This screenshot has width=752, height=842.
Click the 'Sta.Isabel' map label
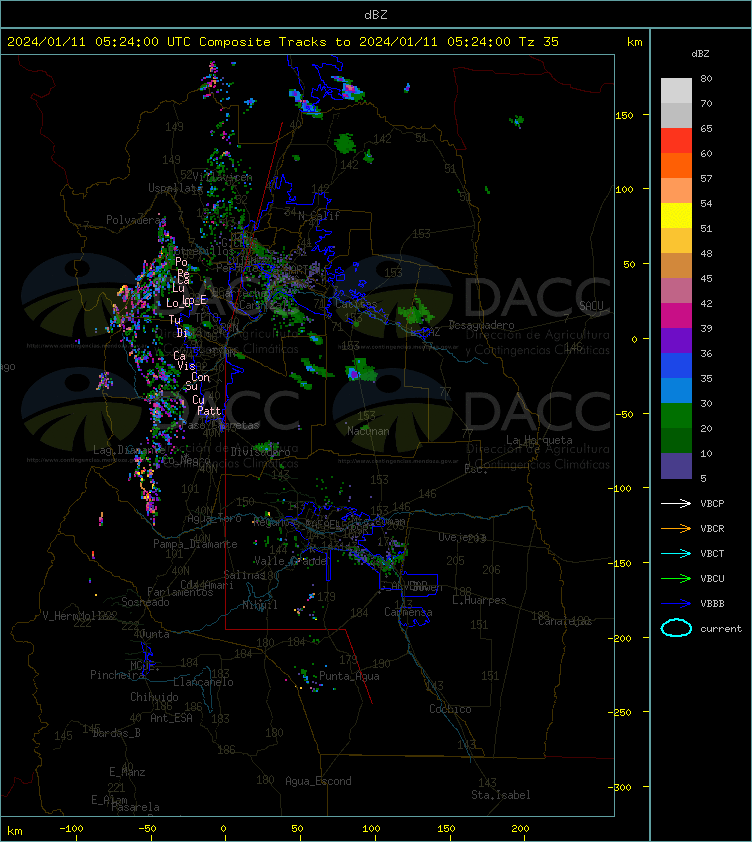tap(501, 795)
